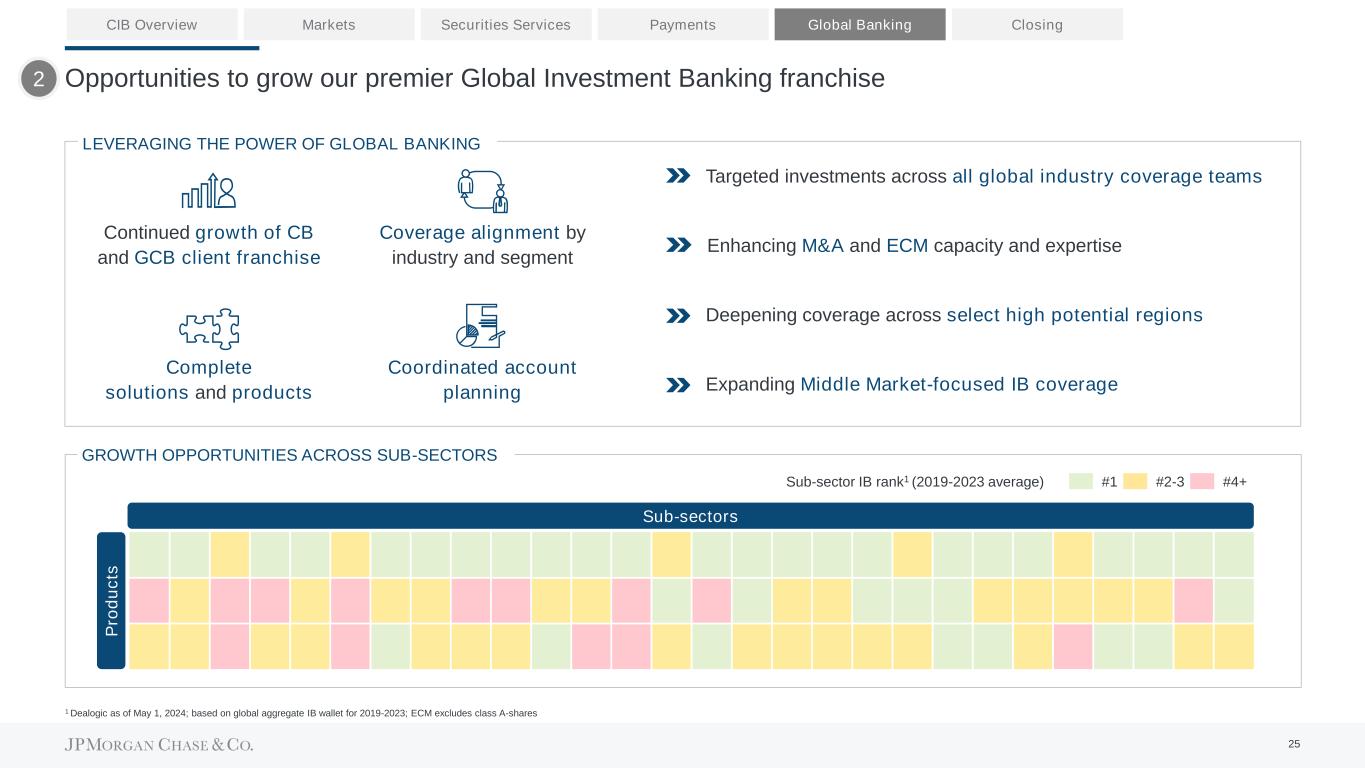The image size is (1365, 768).
Task: Click the yellow #2-3 legend swatch
Action: [1135, 481]
